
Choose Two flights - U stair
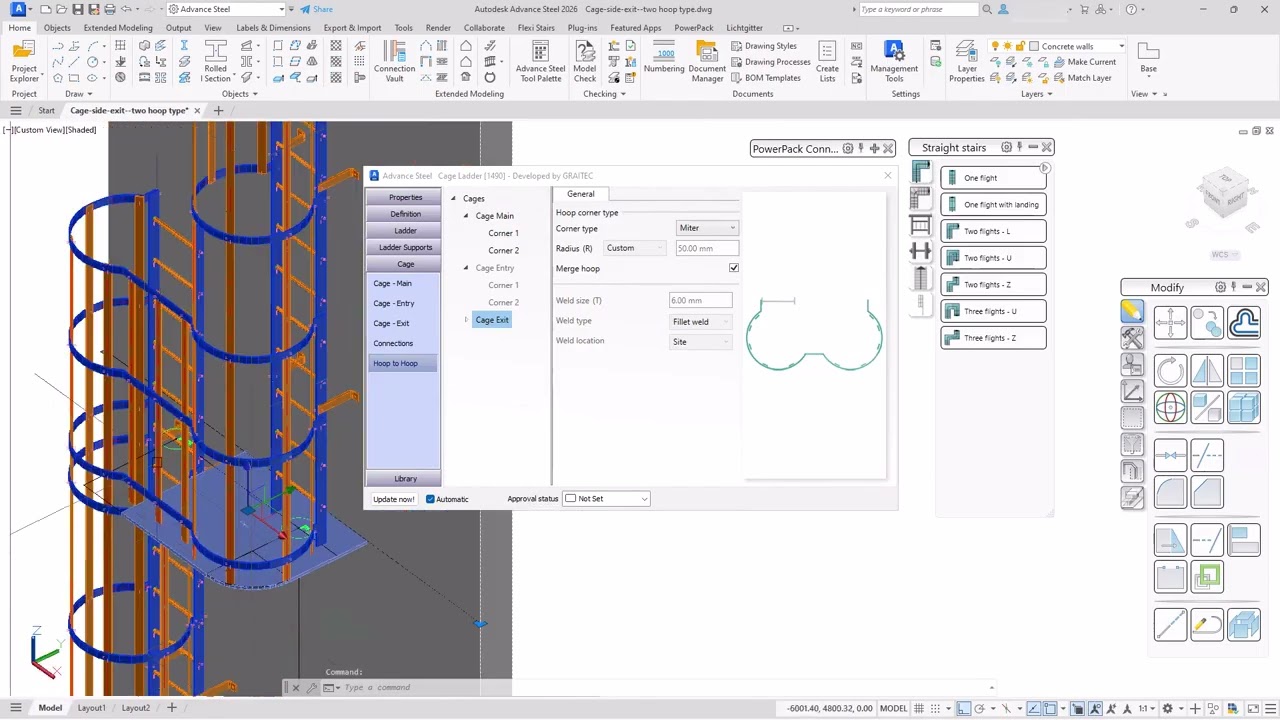(x=993, y=258)
